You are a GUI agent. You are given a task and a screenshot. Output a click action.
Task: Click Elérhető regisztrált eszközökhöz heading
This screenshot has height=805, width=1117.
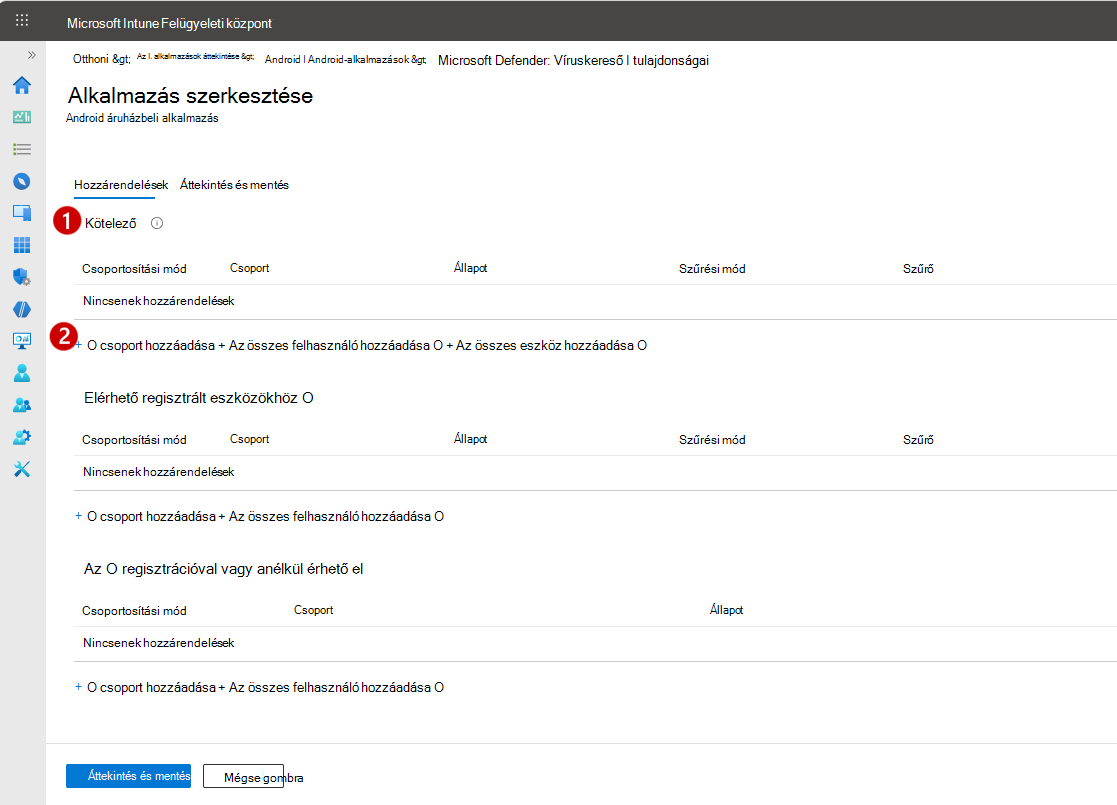point(199,398)
